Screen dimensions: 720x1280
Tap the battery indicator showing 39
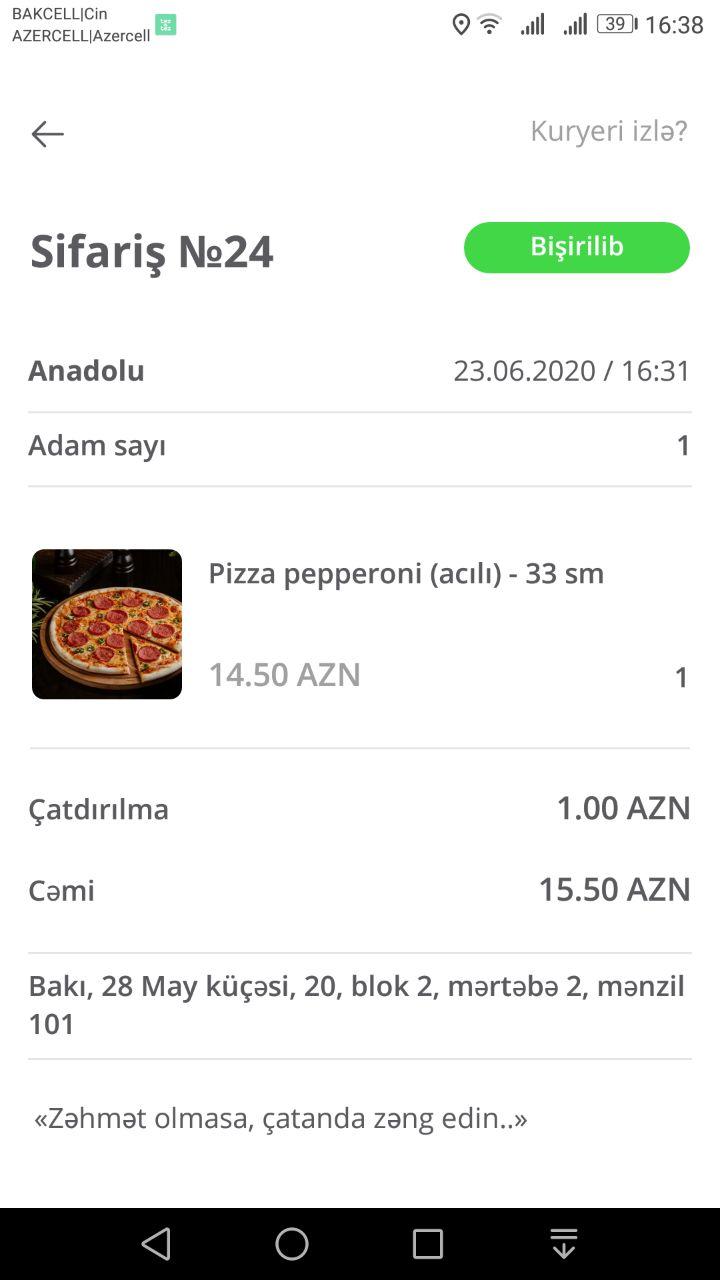615,25
